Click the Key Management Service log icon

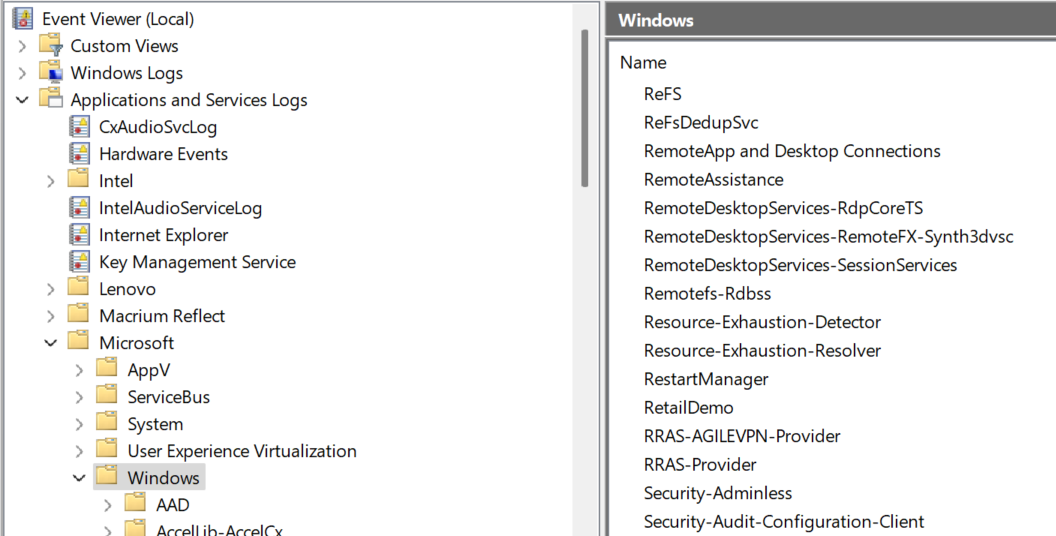79,261
